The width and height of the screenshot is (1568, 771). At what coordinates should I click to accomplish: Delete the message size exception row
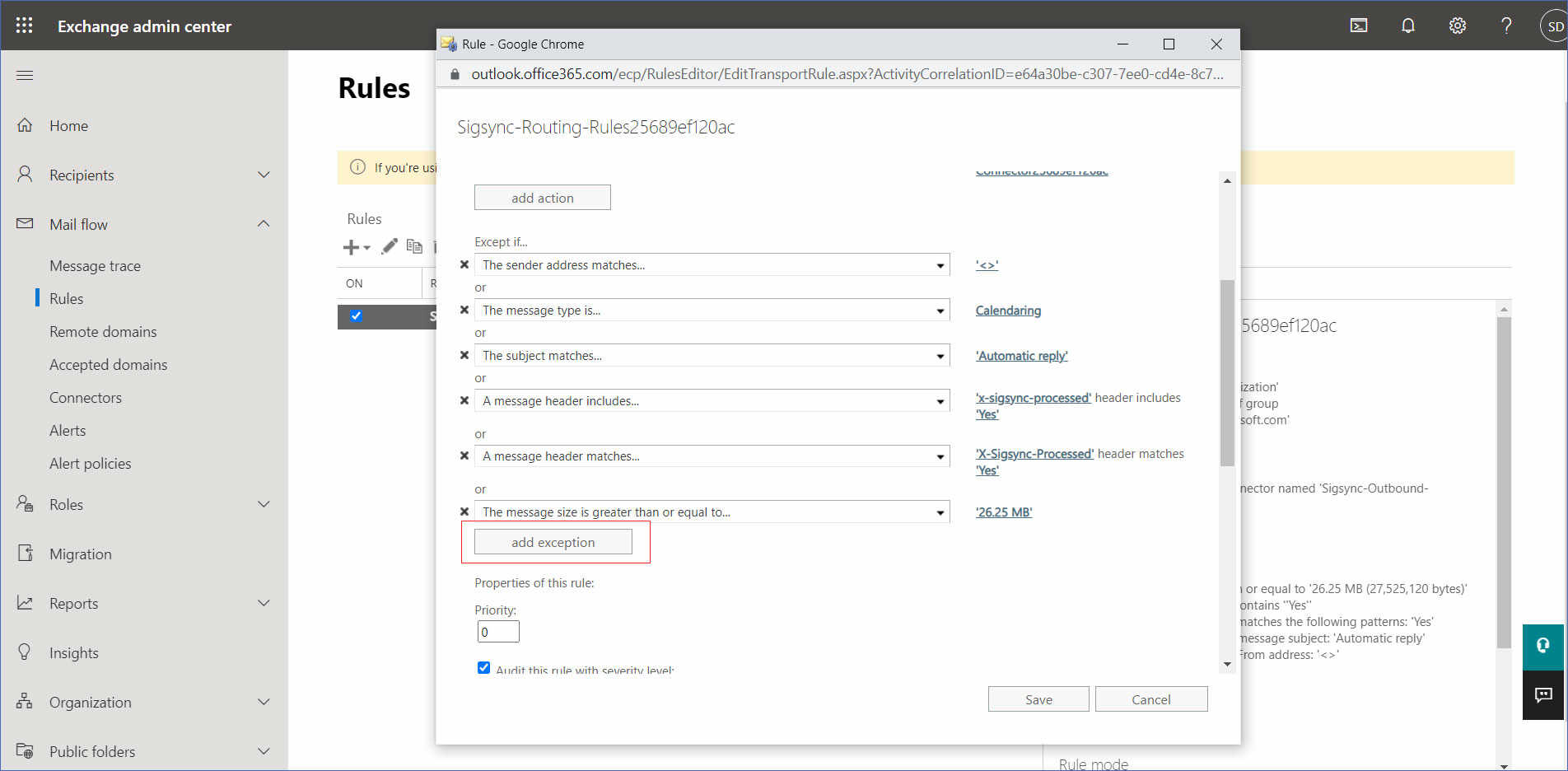click(x=464, y=512)
